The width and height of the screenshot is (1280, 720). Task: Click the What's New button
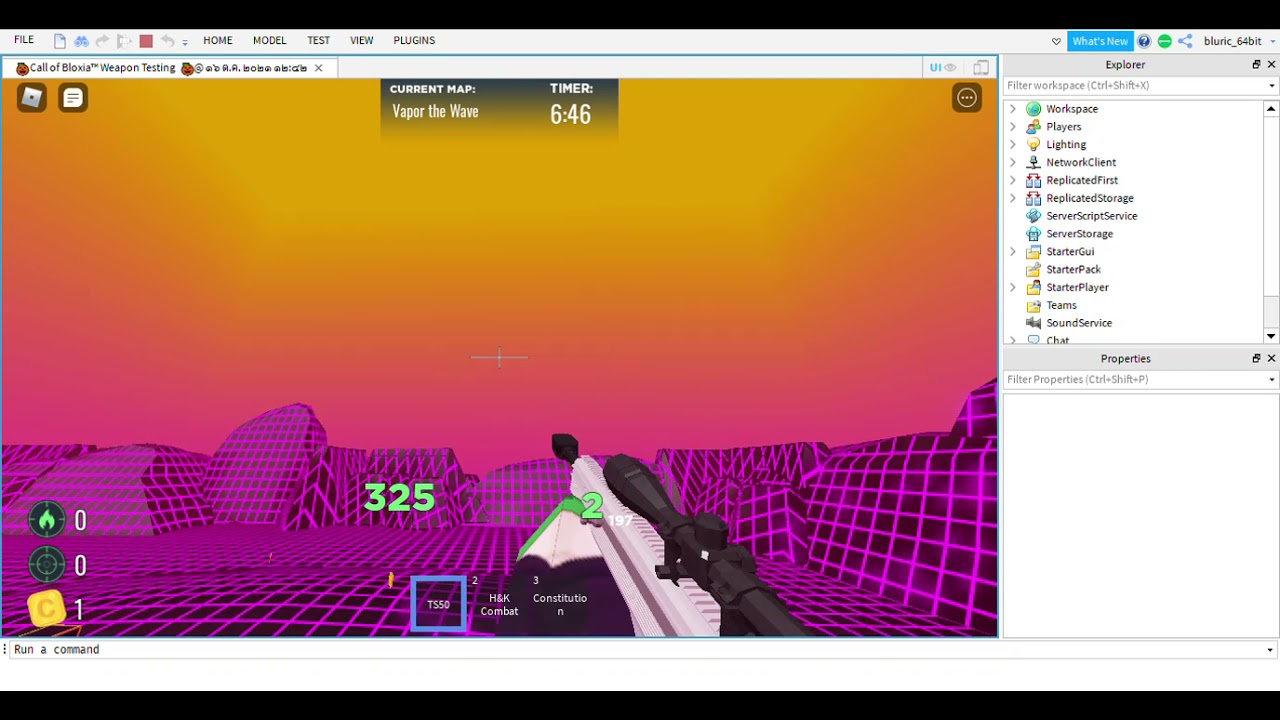click(1100, 41)
